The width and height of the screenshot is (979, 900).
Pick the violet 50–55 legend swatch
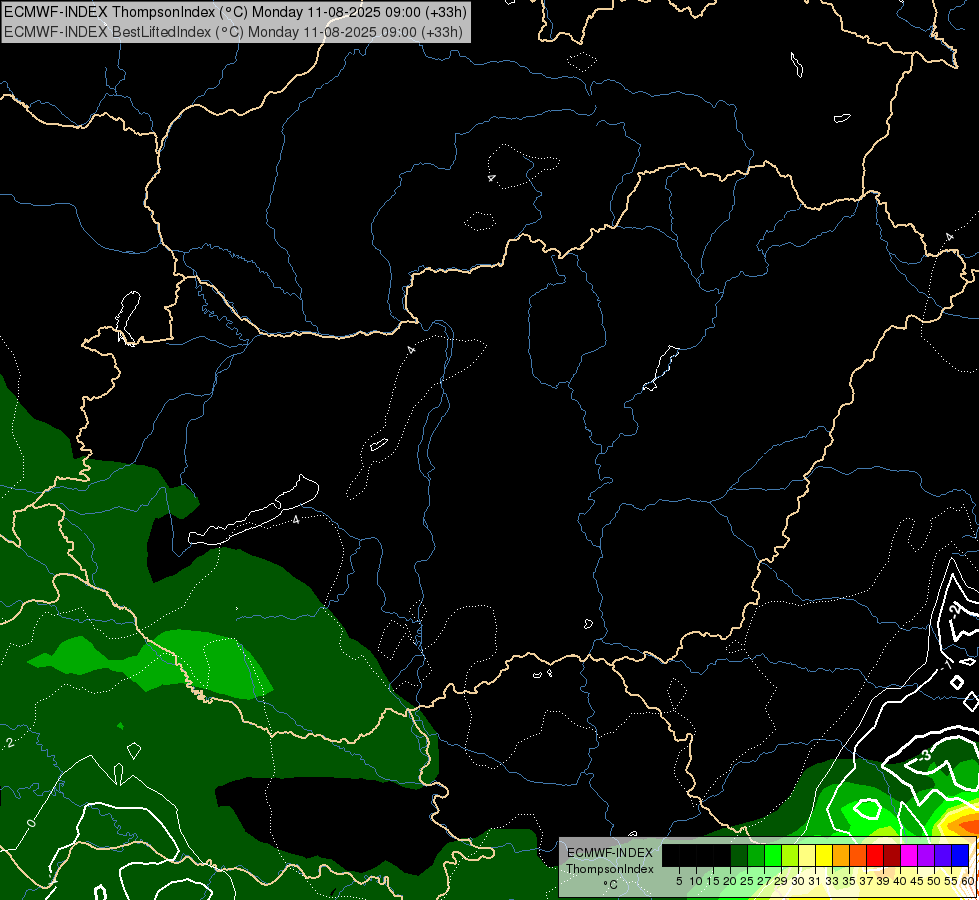(943, 855)
